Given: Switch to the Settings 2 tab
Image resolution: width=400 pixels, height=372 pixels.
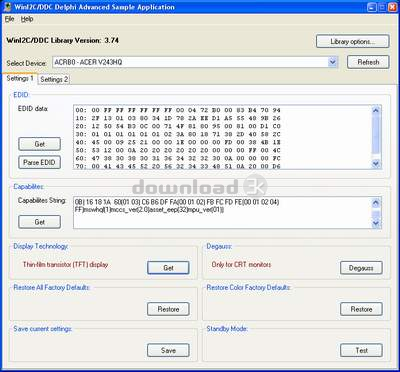Looking at the screenshot, I should click(54, 79).
